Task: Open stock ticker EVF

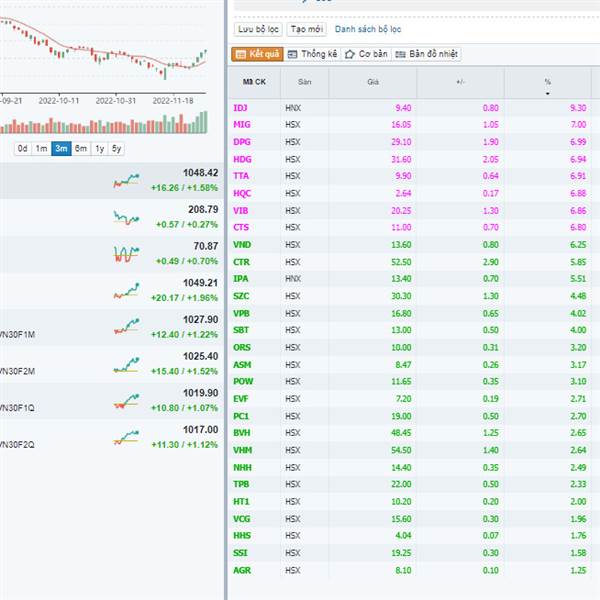Action: [x=241, y=399]
